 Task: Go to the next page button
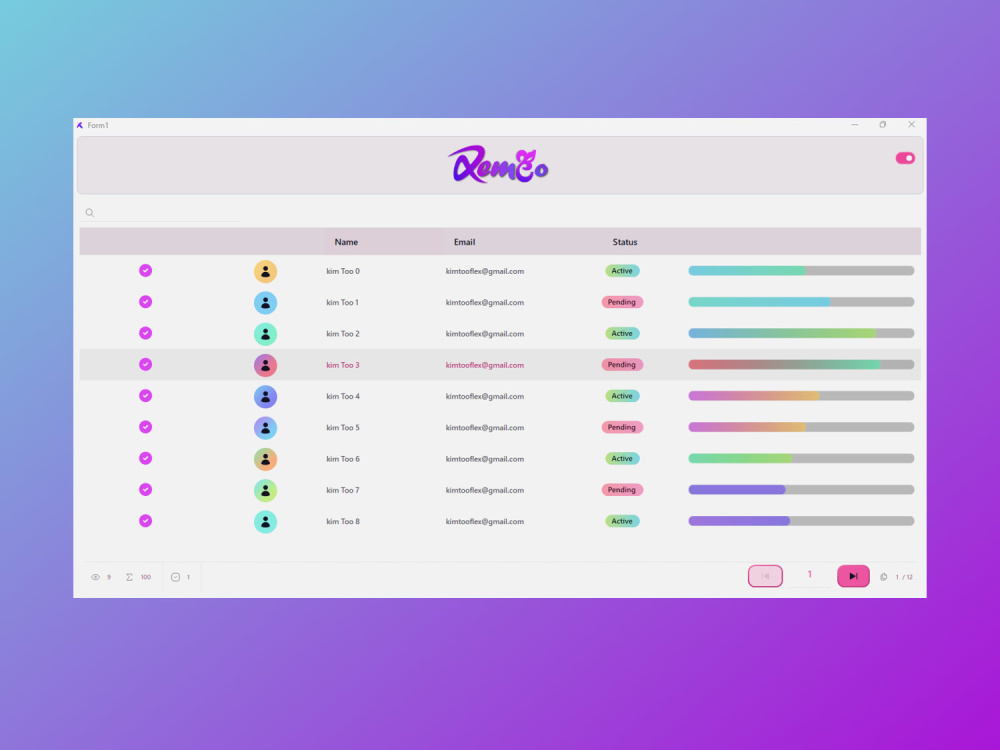(x=853, y=576)
